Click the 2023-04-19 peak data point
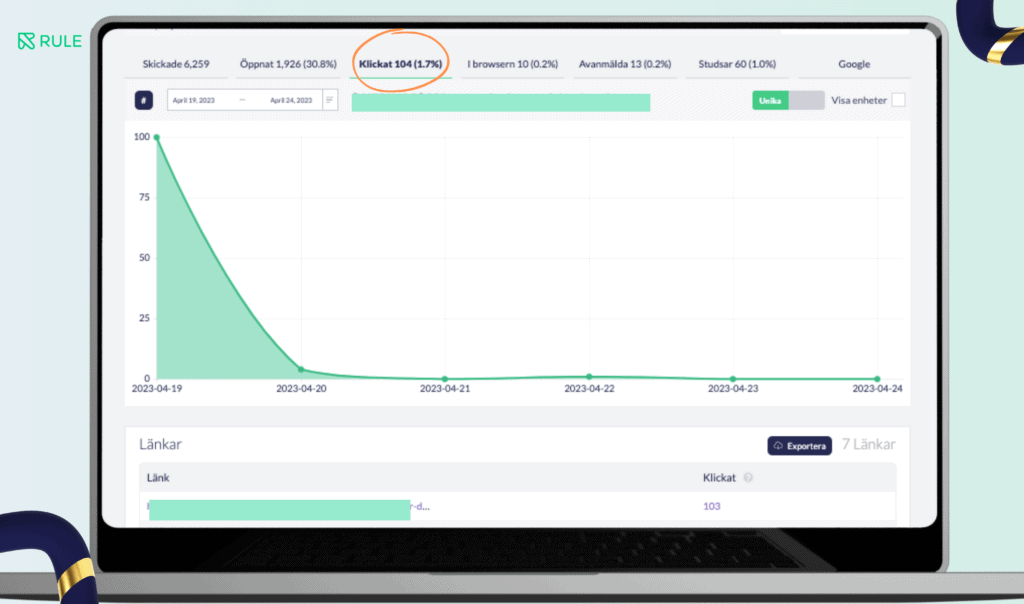Image resolution: width=1024 pixels, height=604 pixels. pyautogui.click(x=157, y=137)
